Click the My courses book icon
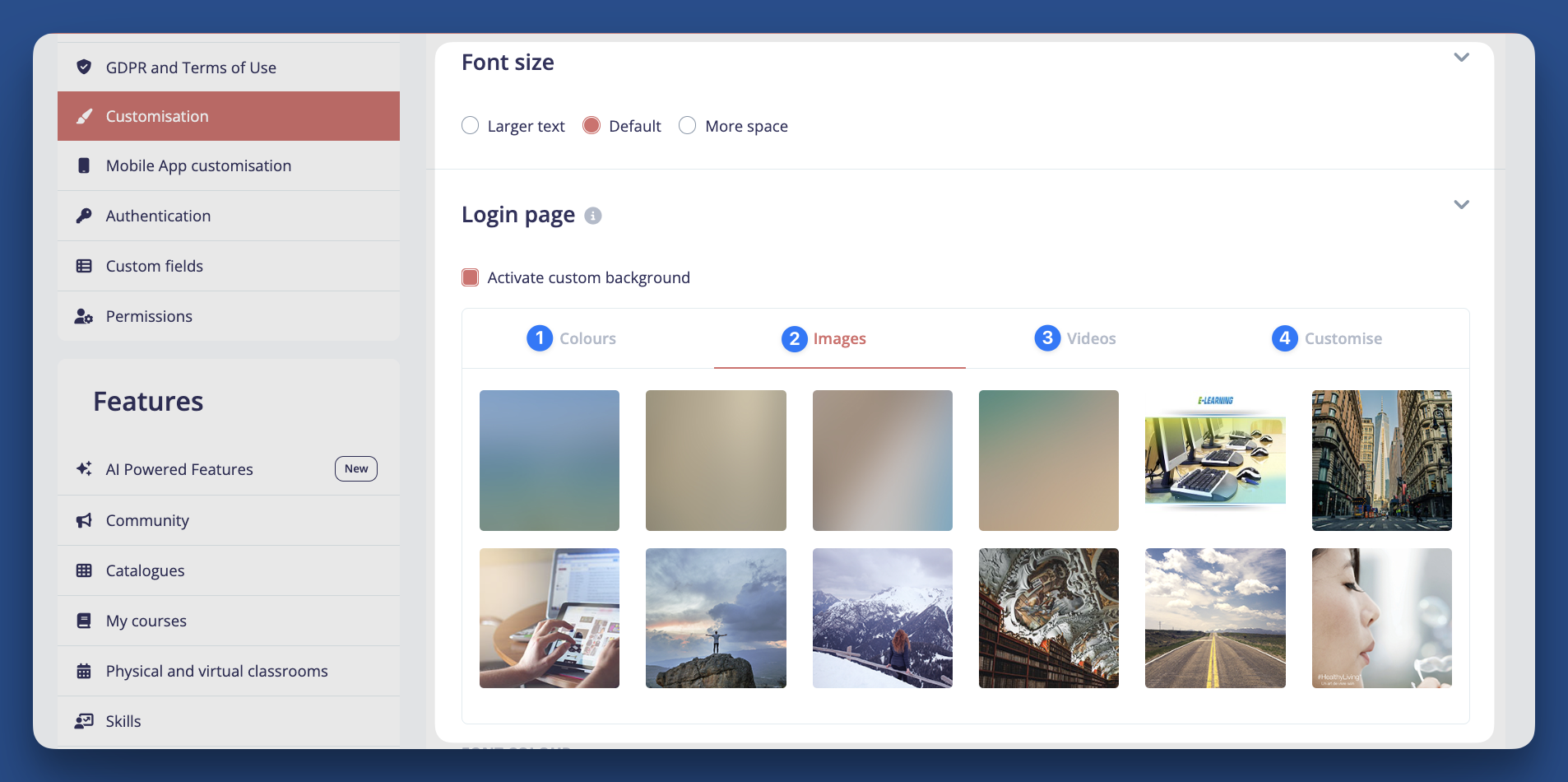1568x782 pixels. tap(84, 621)
